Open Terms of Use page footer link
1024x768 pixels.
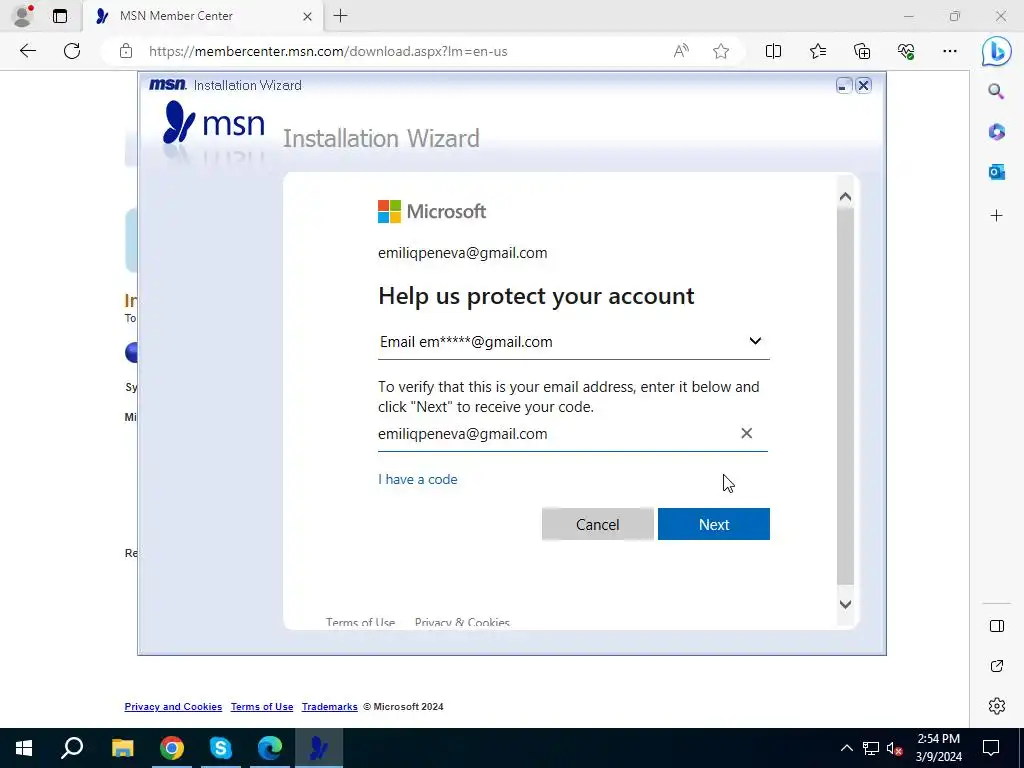point(262,707)
